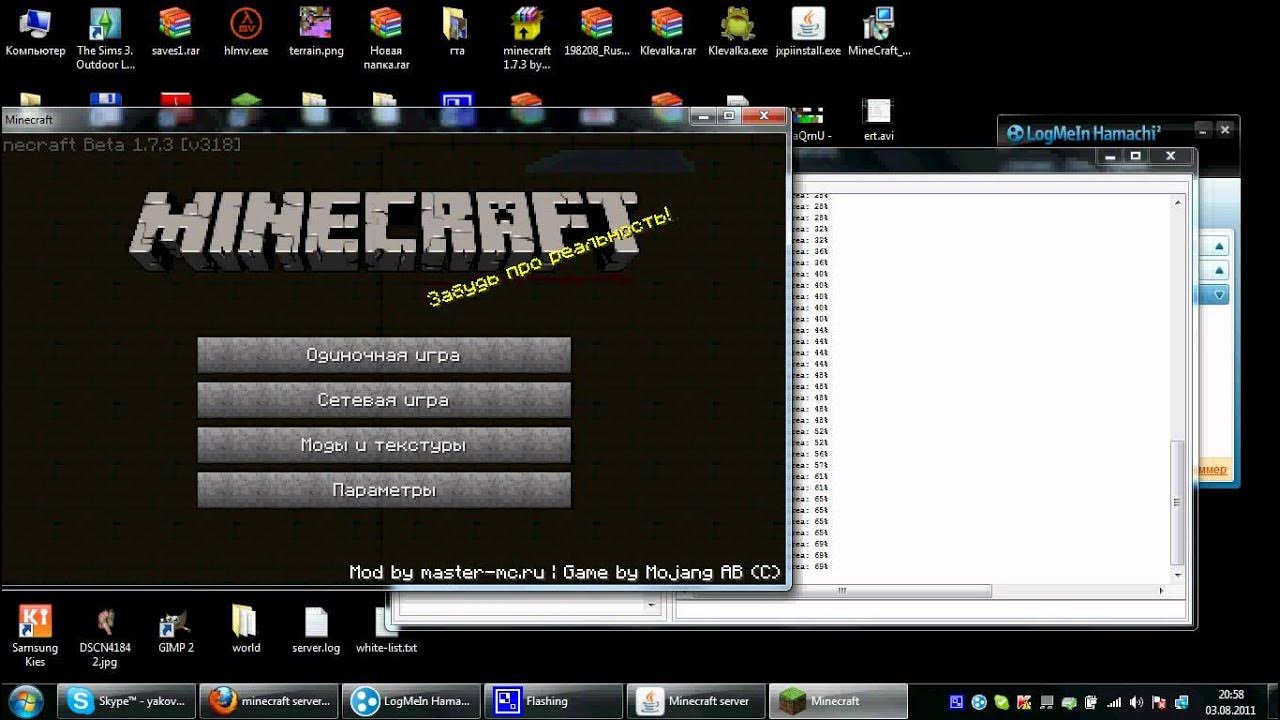Maximize the Minecraft server window

coord(1136,156)
